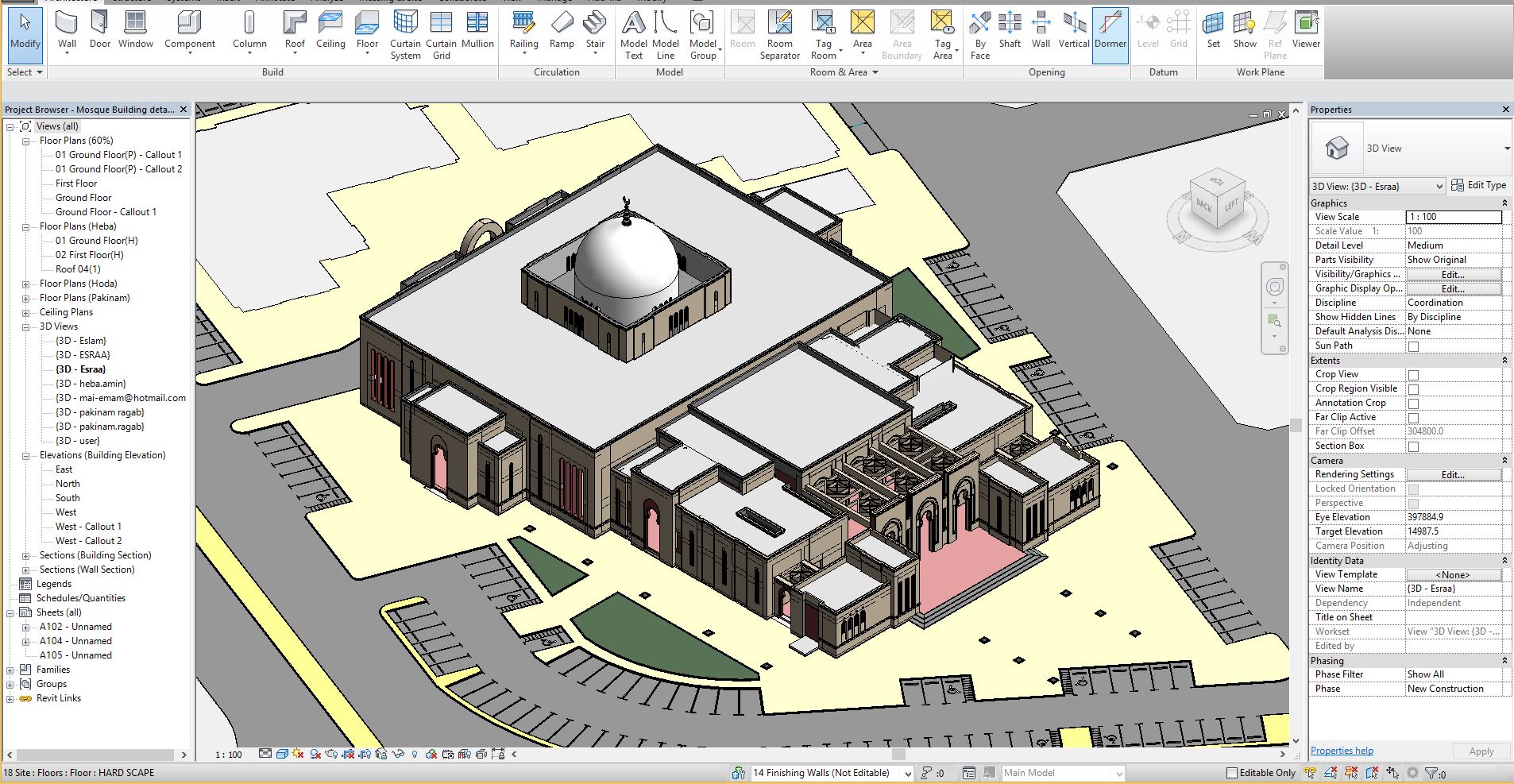Open the 3D View type selector dropdown
Viewport: 1514px width, 784px height.
(1506, 149)
